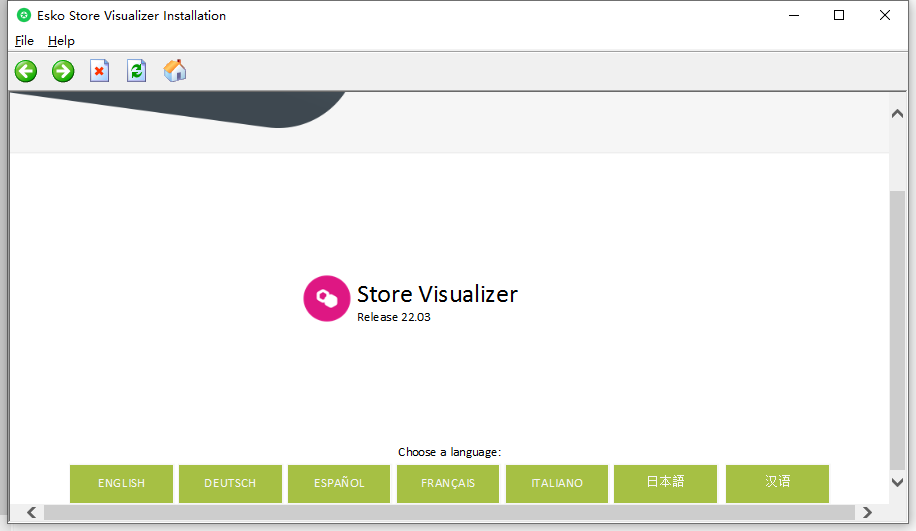Choose ESPAÑOL as the language
This screenshot has height=531, width=916.
click(339, 484)
